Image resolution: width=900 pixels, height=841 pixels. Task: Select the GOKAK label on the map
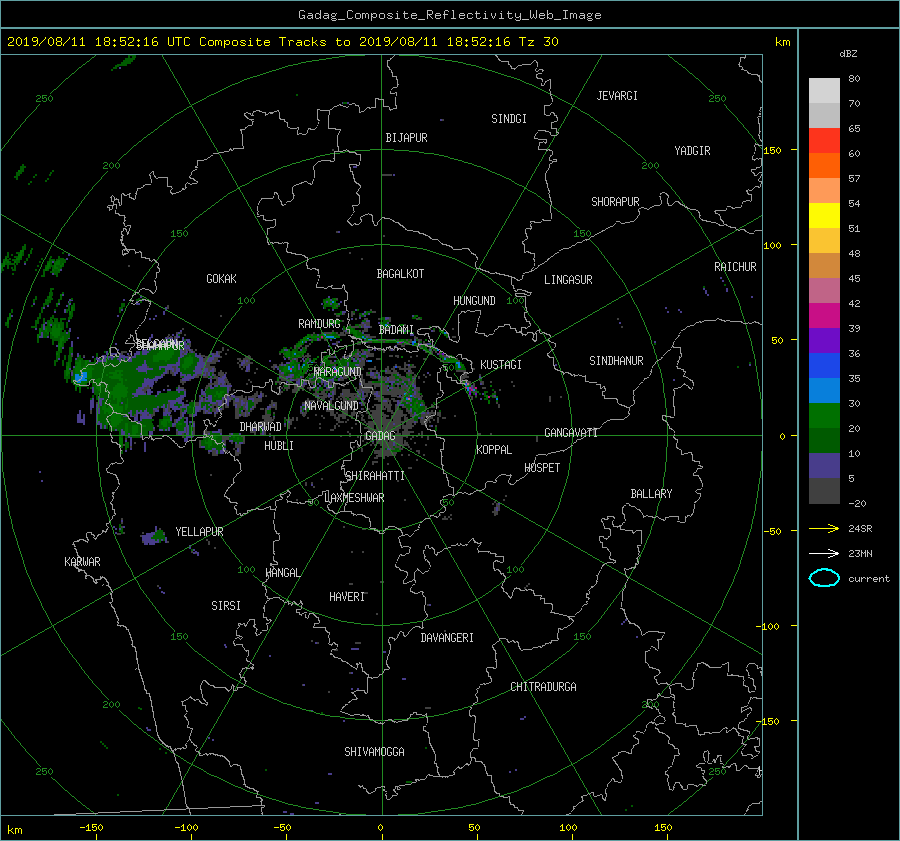tap(221, 279)
